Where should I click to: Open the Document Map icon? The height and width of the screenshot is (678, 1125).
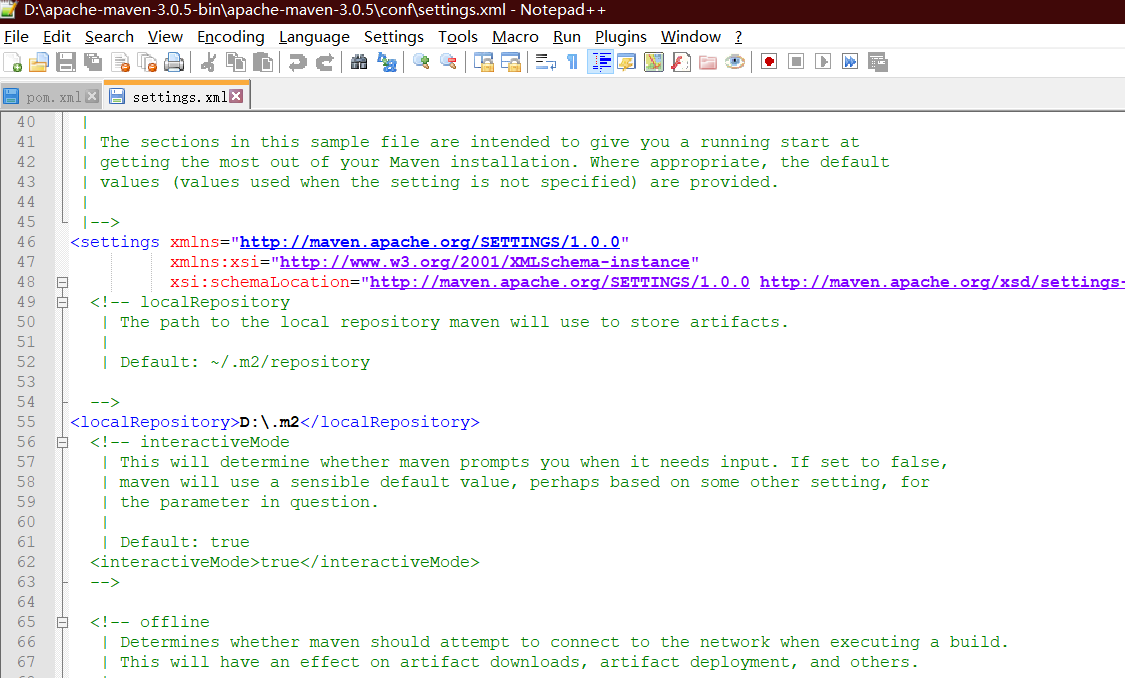[654, 62]
